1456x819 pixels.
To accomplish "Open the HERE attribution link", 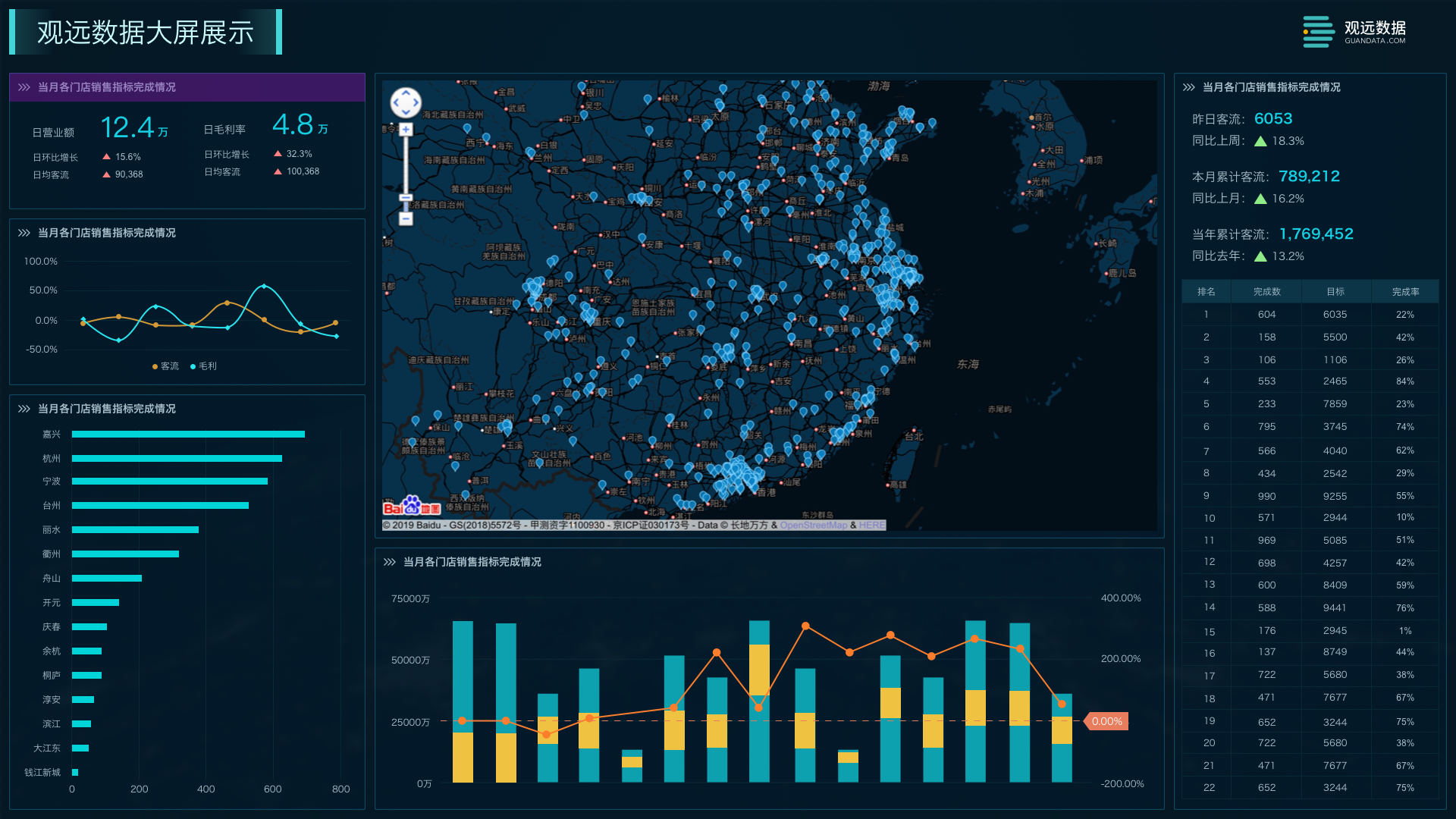I will pyautogui.click(x=872, y=526).
